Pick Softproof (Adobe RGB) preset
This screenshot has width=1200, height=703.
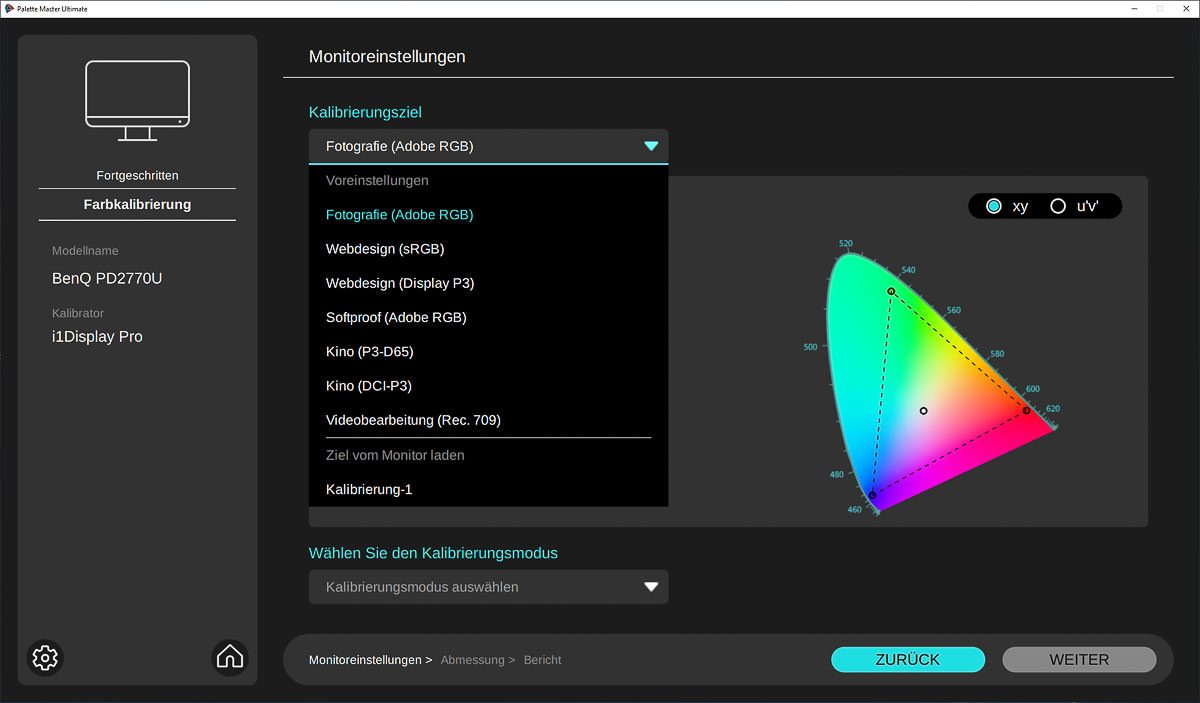[396, 317]
